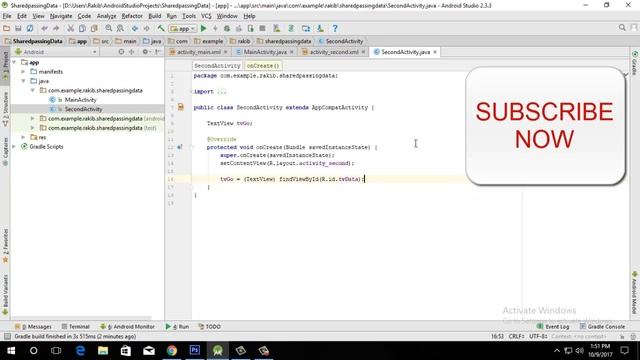The image size is (640, 360).
Task: Collapse the app module tree node
Action: 14,62
